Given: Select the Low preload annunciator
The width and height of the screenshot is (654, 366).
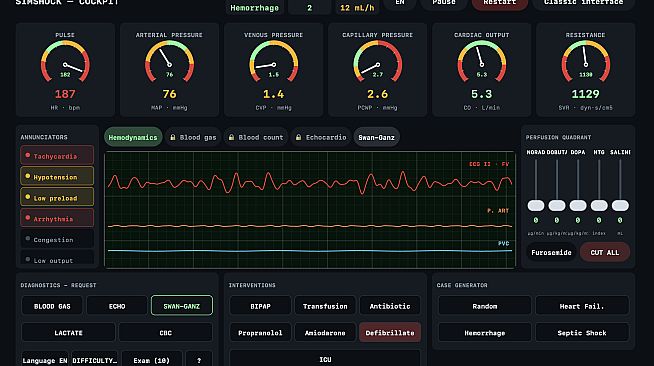Looking at the screenshot, I should click(57, 197).
